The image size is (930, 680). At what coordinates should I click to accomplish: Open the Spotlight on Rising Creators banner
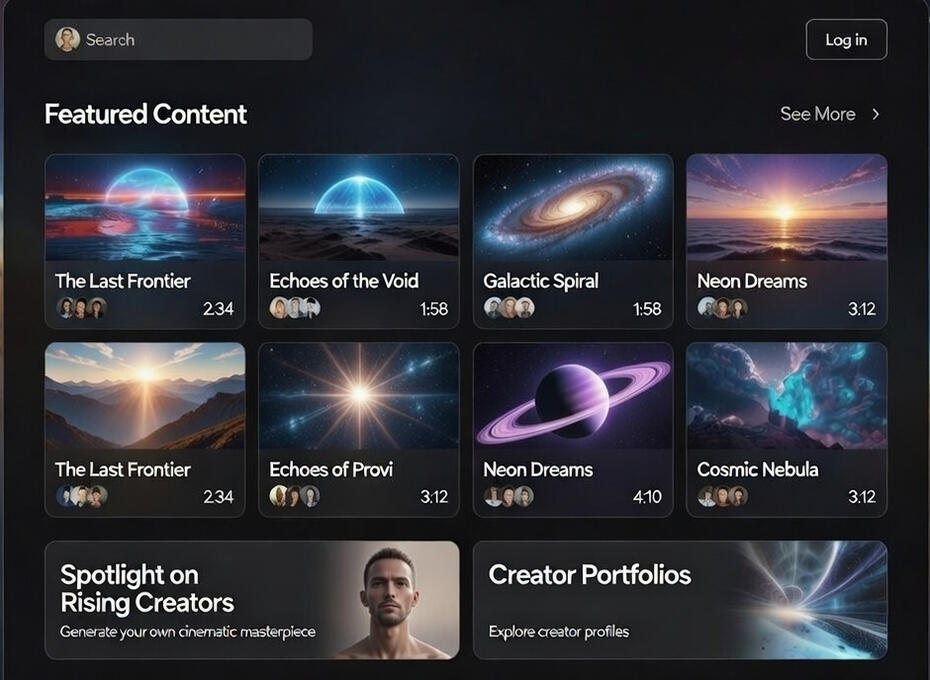pyautogui.click(x=252, y=600)
